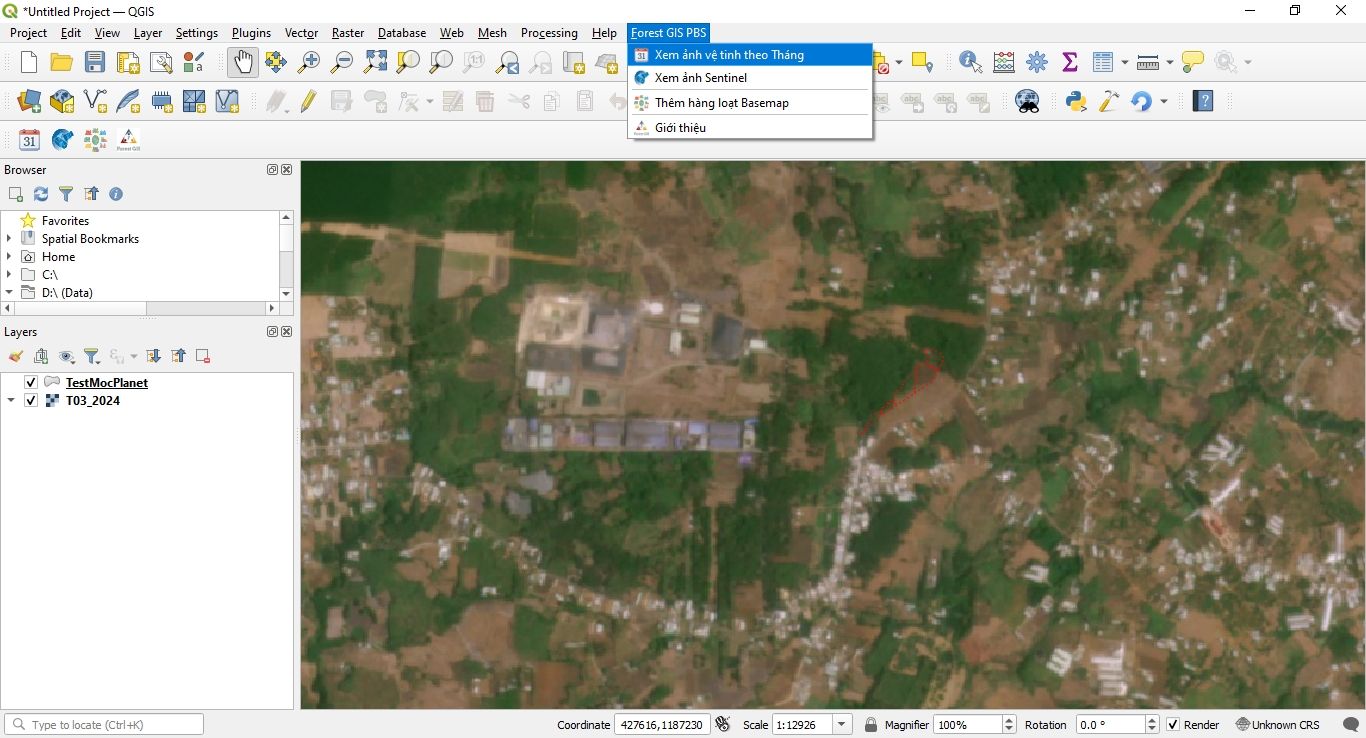Viewport: 1366px width, 738px height.
Task: Open the Statistical Summary sigma icon
Action: tap(1070, 62)
